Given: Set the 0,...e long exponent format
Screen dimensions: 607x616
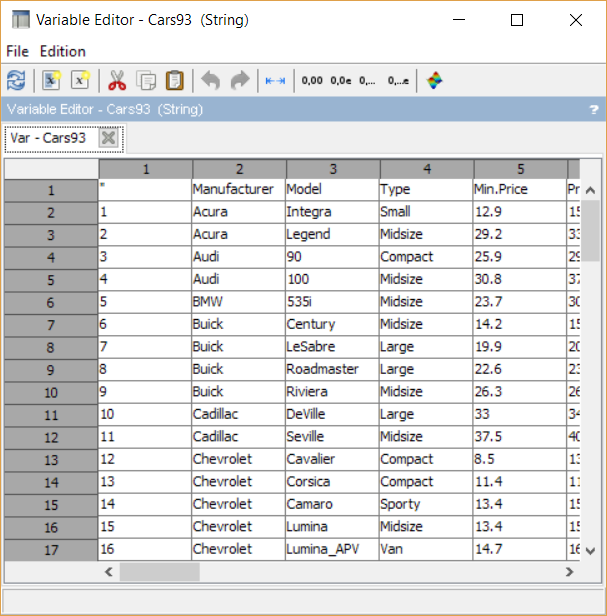Looking at the screenshot, I should click(398, 81).
